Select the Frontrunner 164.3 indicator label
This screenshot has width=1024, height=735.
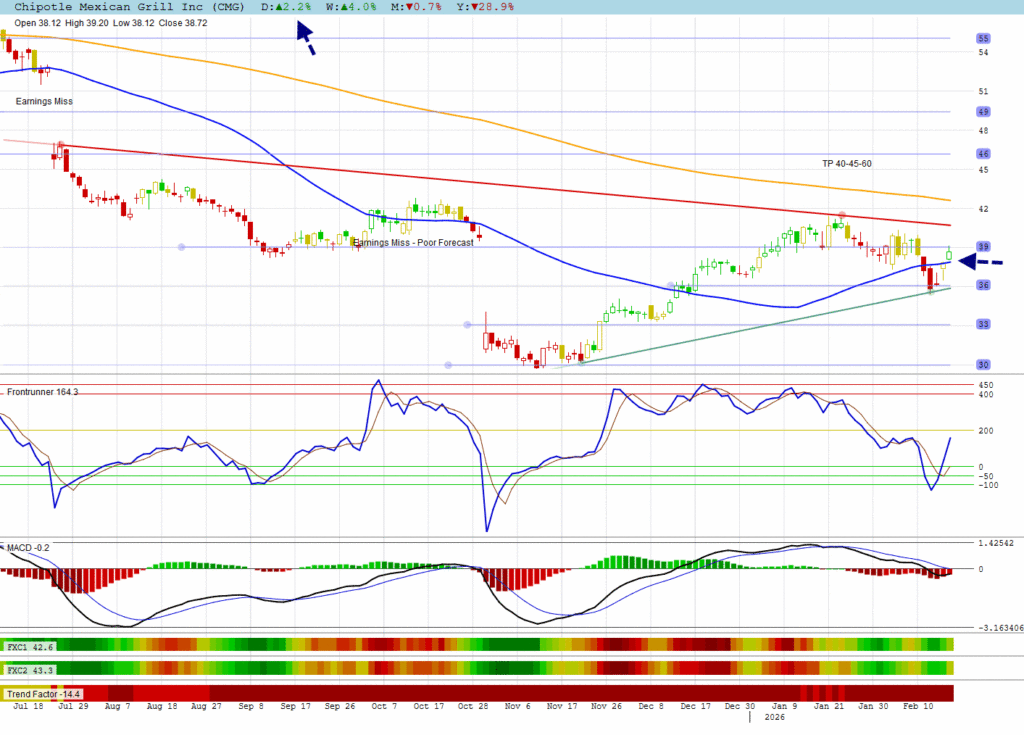(42, 392)
